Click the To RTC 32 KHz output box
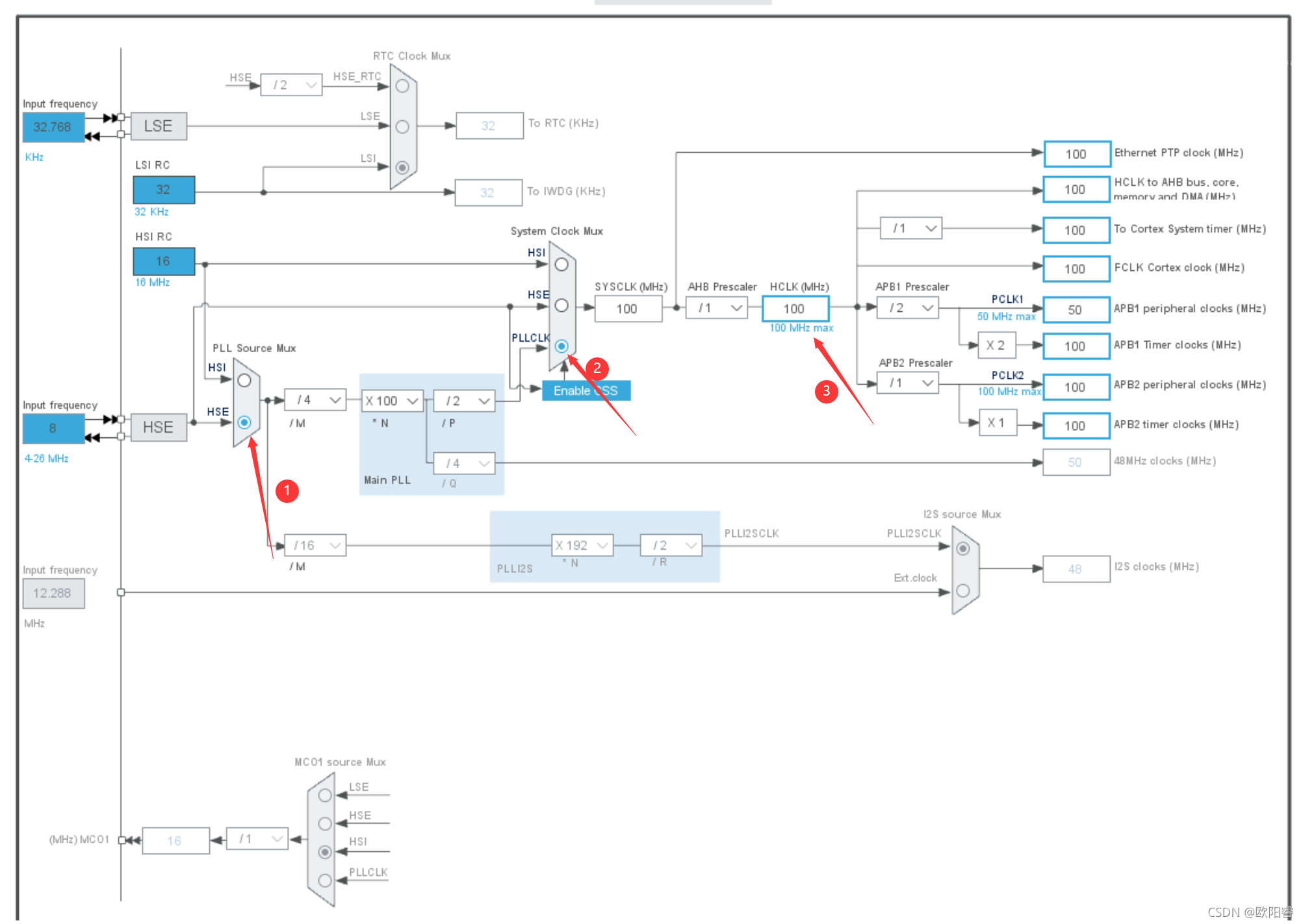 click(x=489, y=125)
